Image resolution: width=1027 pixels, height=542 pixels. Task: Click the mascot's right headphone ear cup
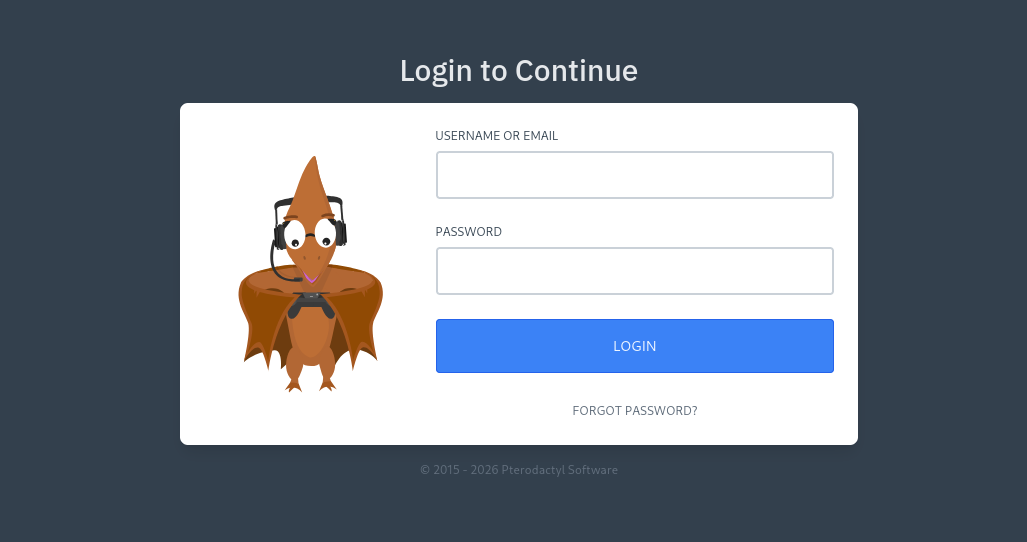(341, 233)
